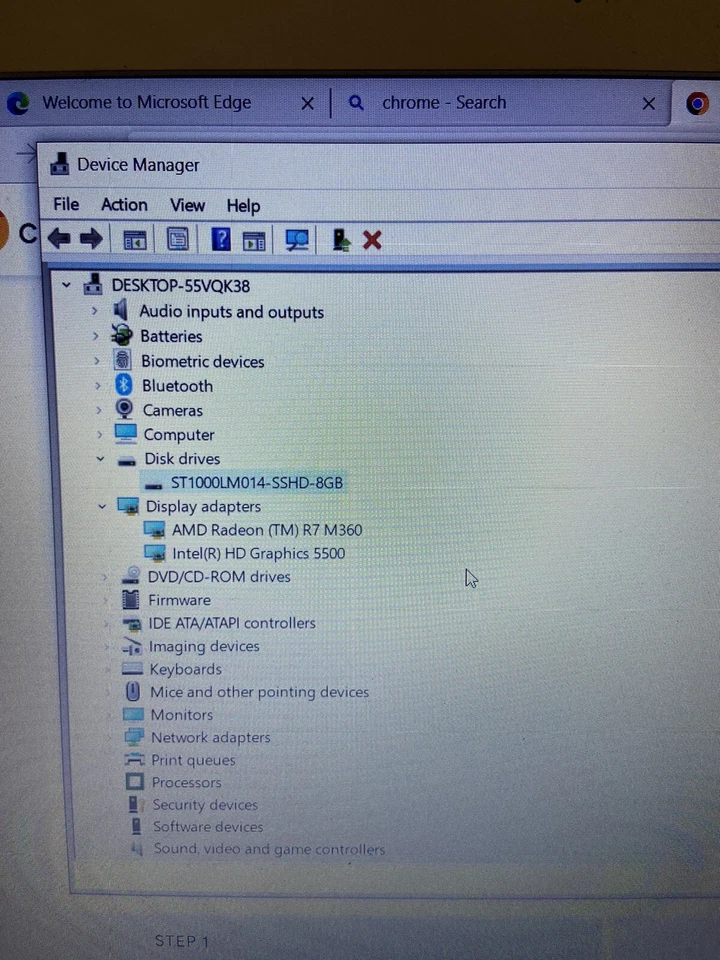The height and width of the screenshot is (960, 720).
Task: Click the Disk drives category icon
Action: [x=126, y=460]
